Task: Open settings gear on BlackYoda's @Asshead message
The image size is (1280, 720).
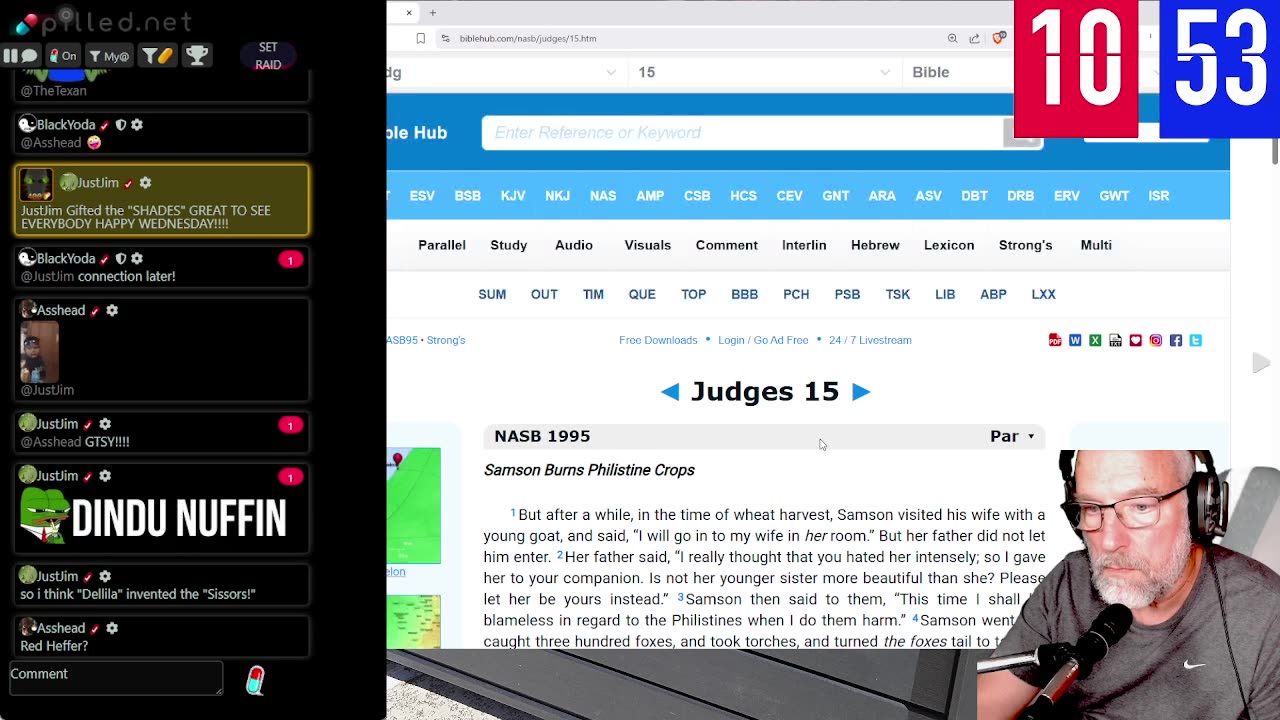Action: (137, 125)
